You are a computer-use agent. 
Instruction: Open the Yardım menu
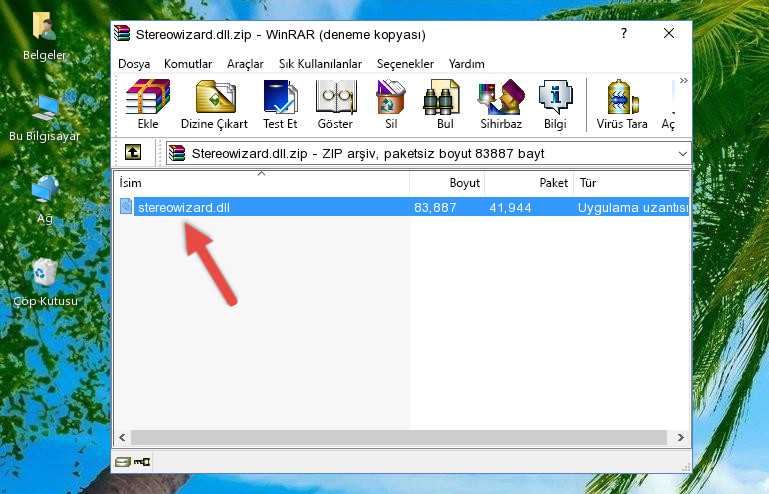click(466, 64)
